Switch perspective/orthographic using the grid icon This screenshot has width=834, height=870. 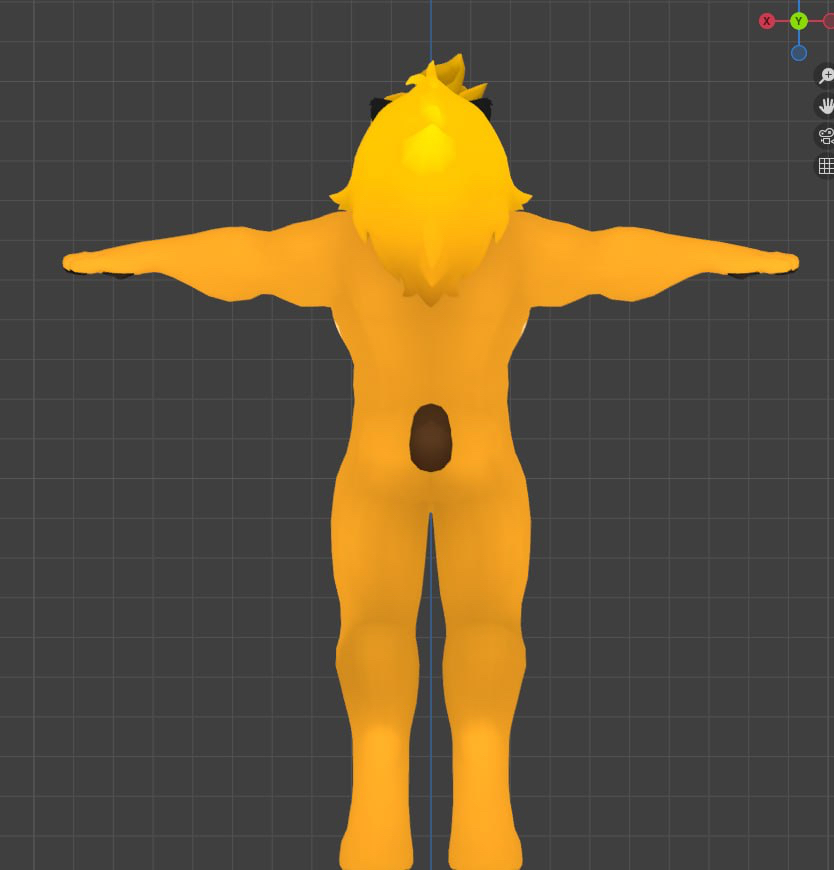tap(826, 166)
